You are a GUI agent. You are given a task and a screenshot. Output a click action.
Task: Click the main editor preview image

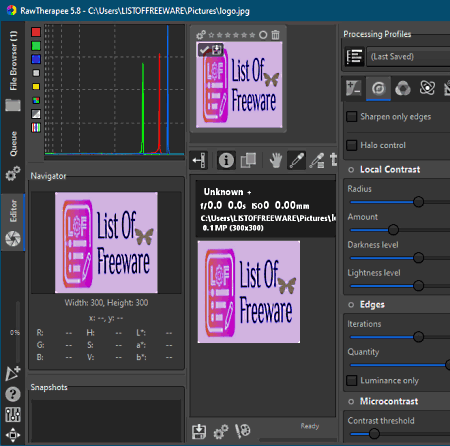pyautogui.click(x=249, y=292)
